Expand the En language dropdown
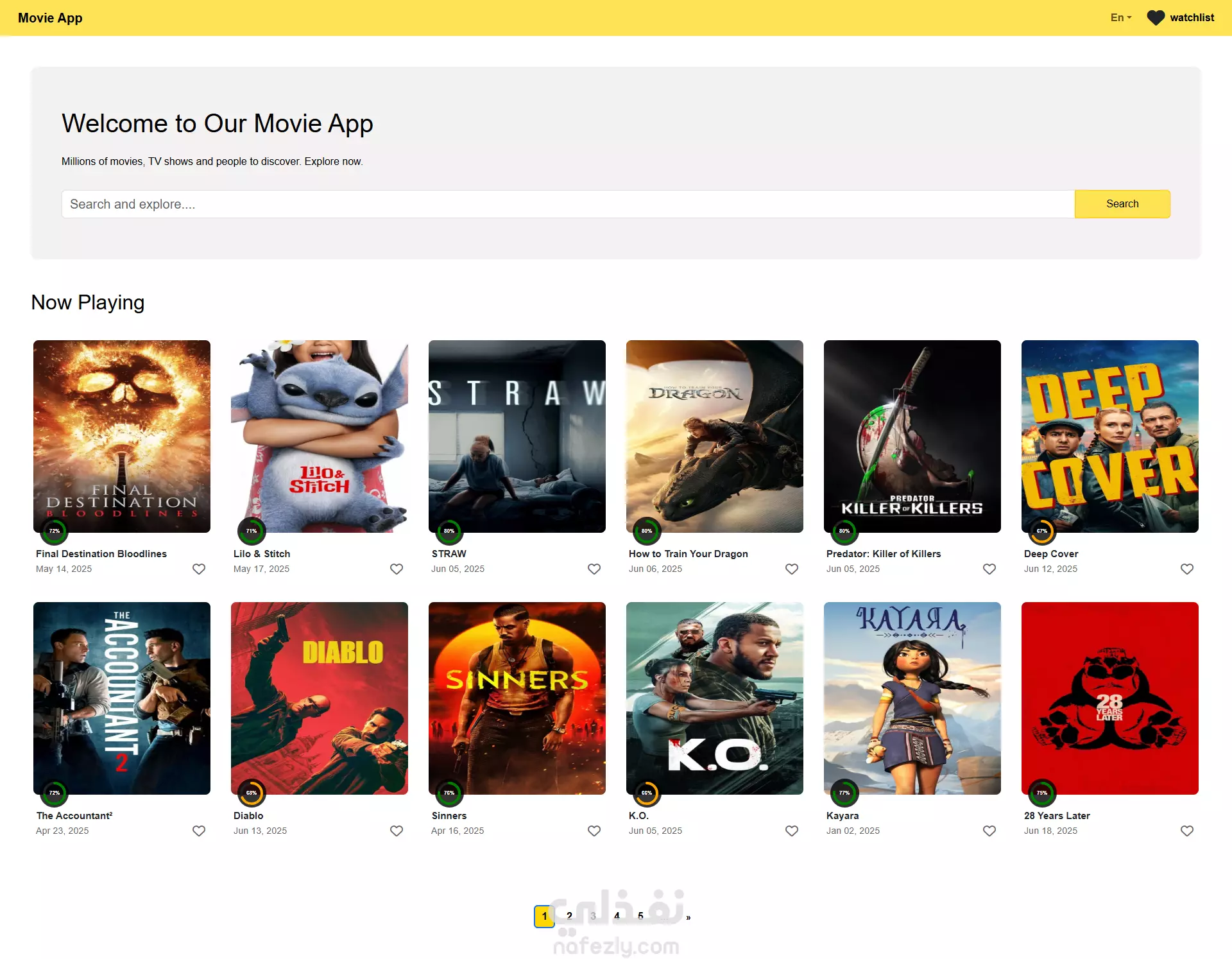The width and height of the screenshot is (1232, 959). pyautogui.click(x=1121, y=18)
